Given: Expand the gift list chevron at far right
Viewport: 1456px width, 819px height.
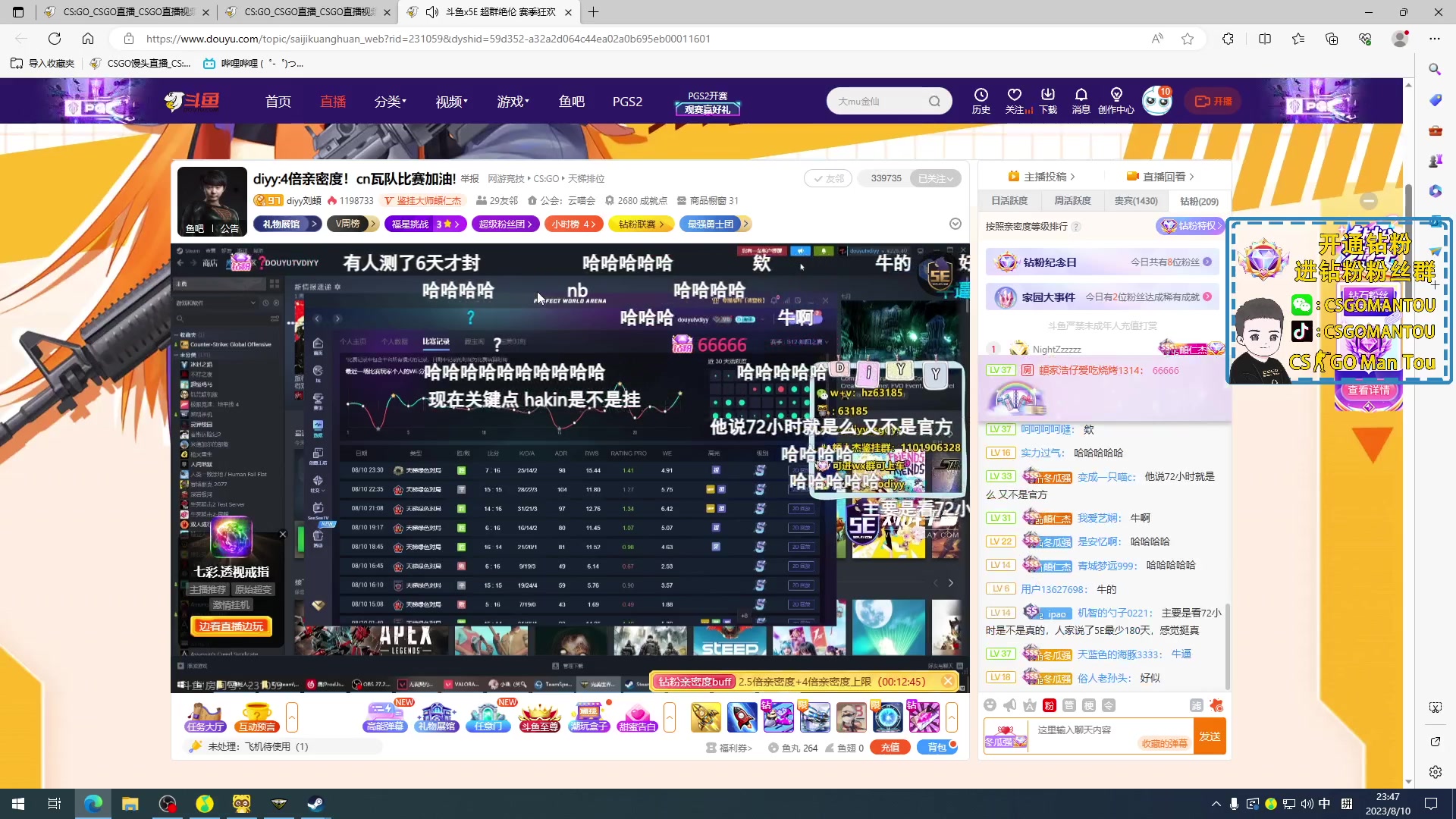Looking at the screenshot, I should pyautogui.click(x=952, y=717).
